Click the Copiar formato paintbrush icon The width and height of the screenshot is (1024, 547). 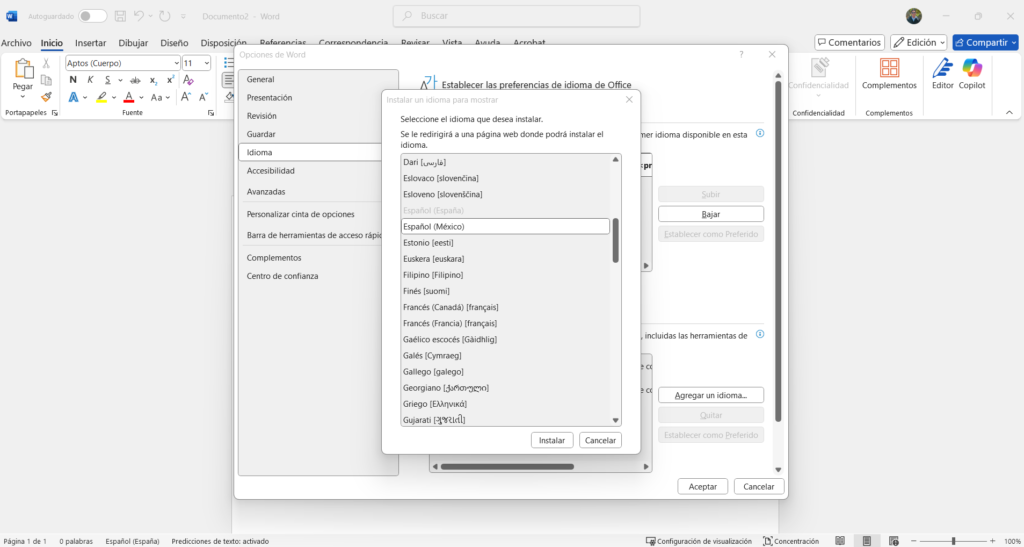coord(46,97)
